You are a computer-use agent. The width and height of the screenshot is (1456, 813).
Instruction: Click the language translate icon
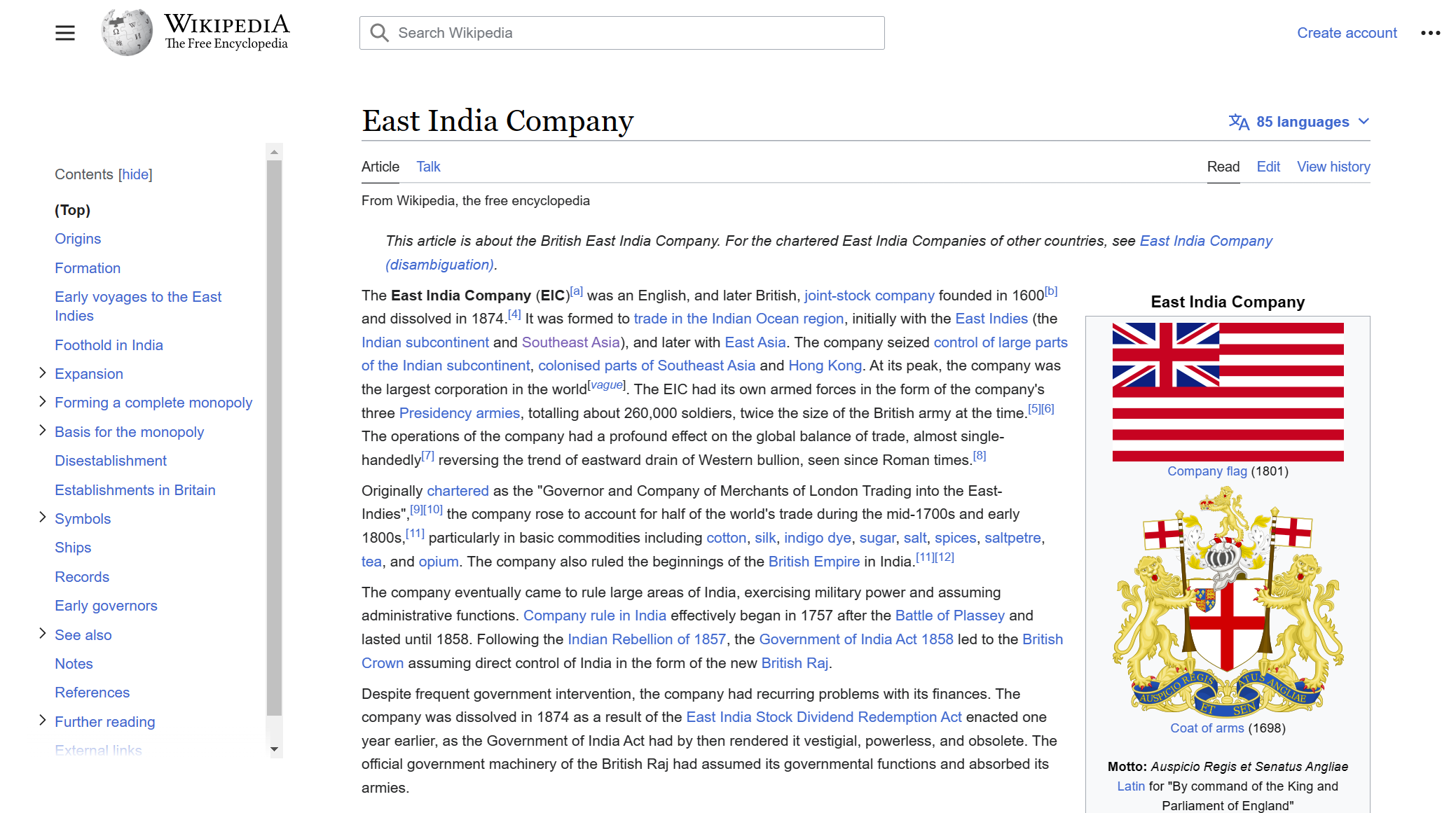coord(1239,122)
